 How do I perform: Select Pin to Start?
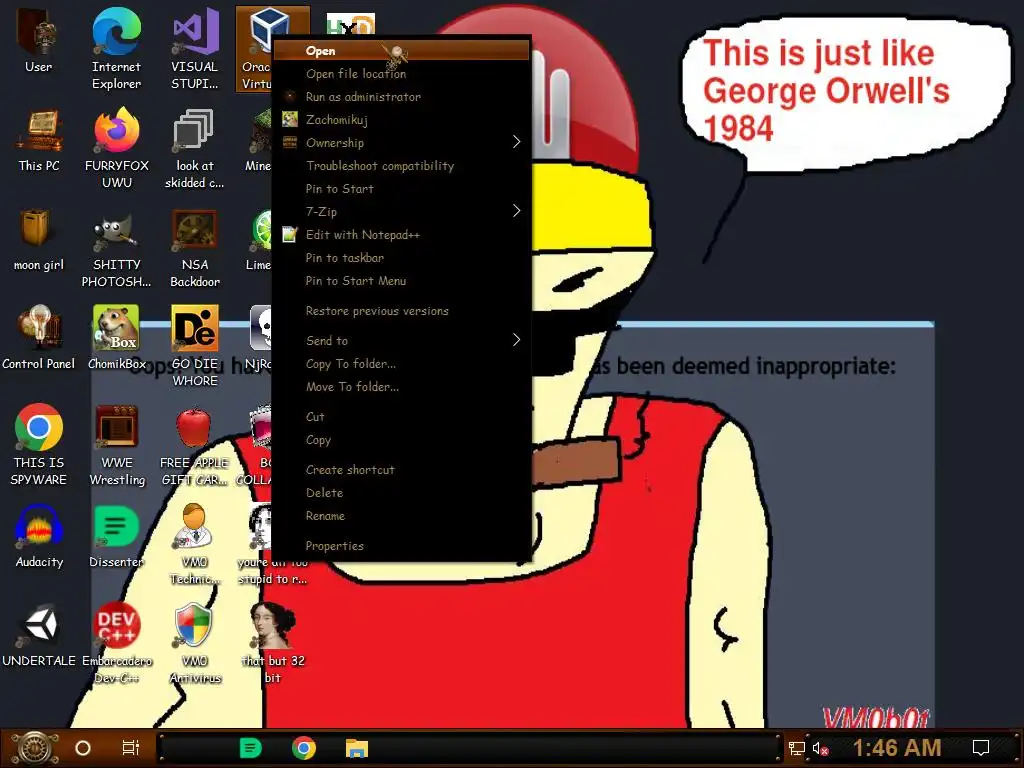pos(401,189)
